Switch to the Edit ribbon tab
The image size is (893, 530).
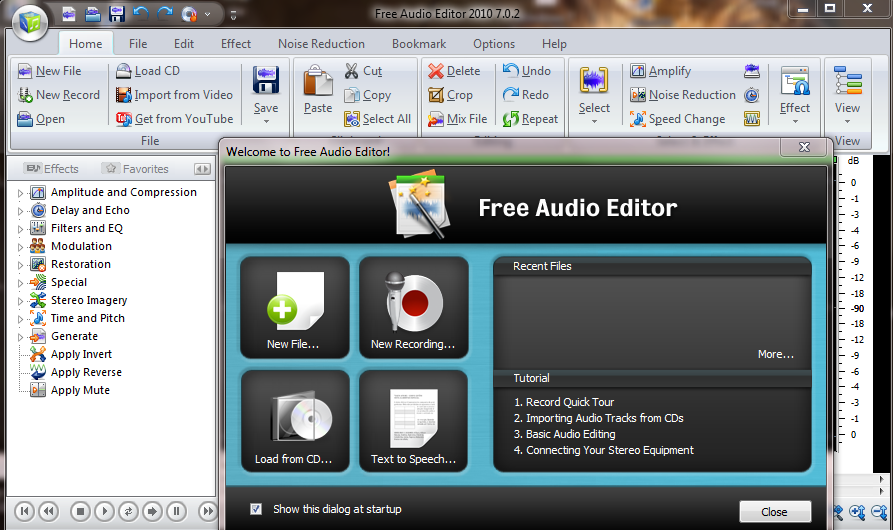click(x=184, y=44)
